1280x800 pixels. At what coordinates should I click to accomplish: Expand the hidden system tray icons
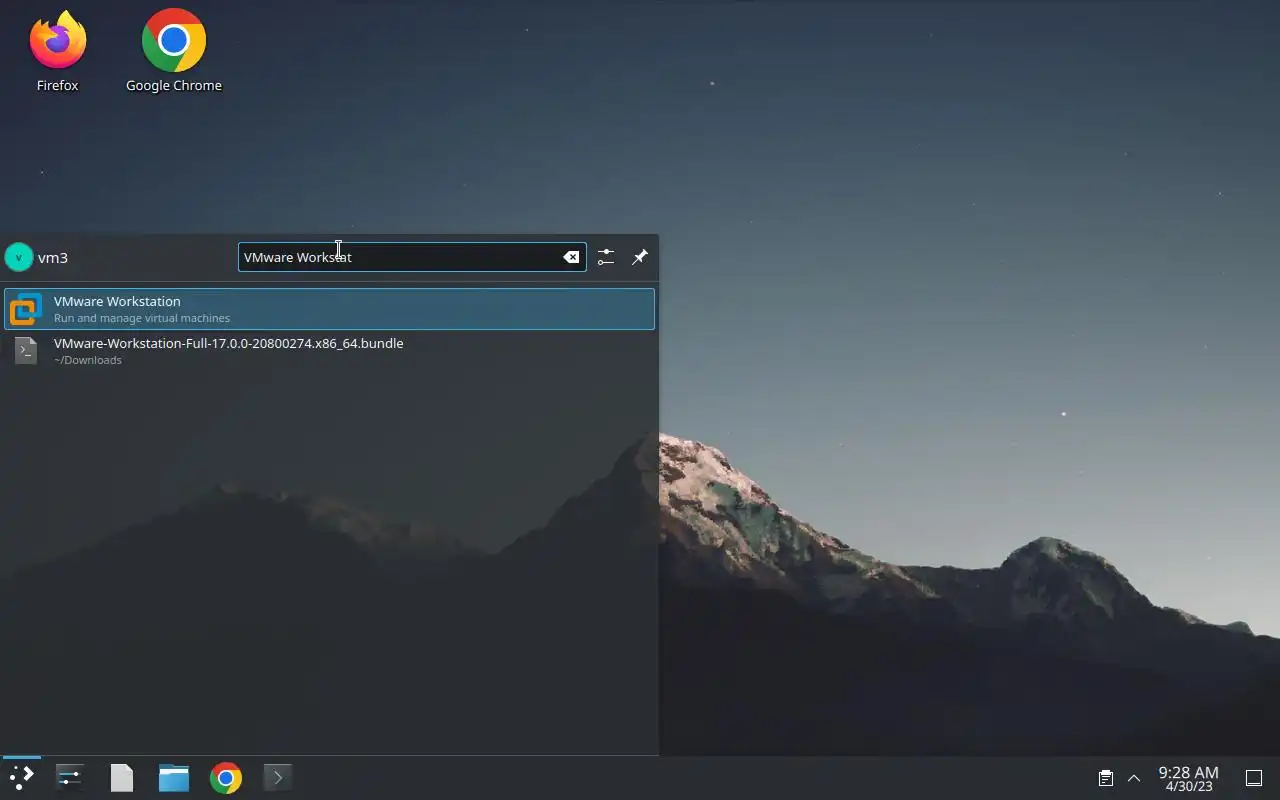[x=1134, y=778]
